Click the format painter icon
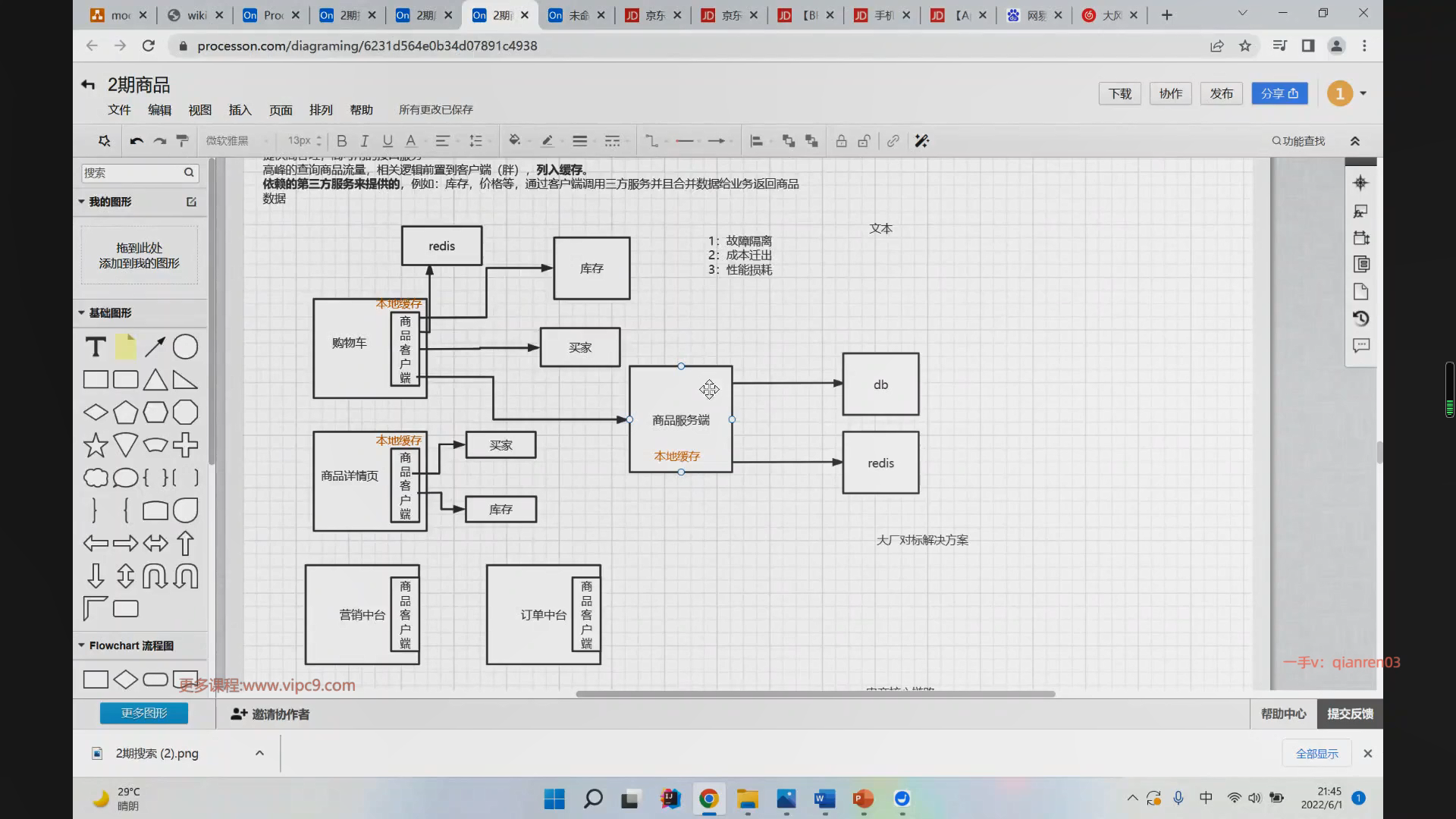Image resolution: width=1456 pixels, height=819 pixels. pos(182,141)
